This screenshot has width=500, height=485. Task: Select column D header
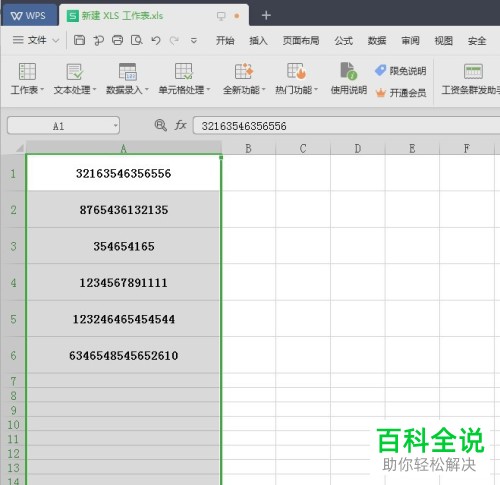[x=358, y=148]
